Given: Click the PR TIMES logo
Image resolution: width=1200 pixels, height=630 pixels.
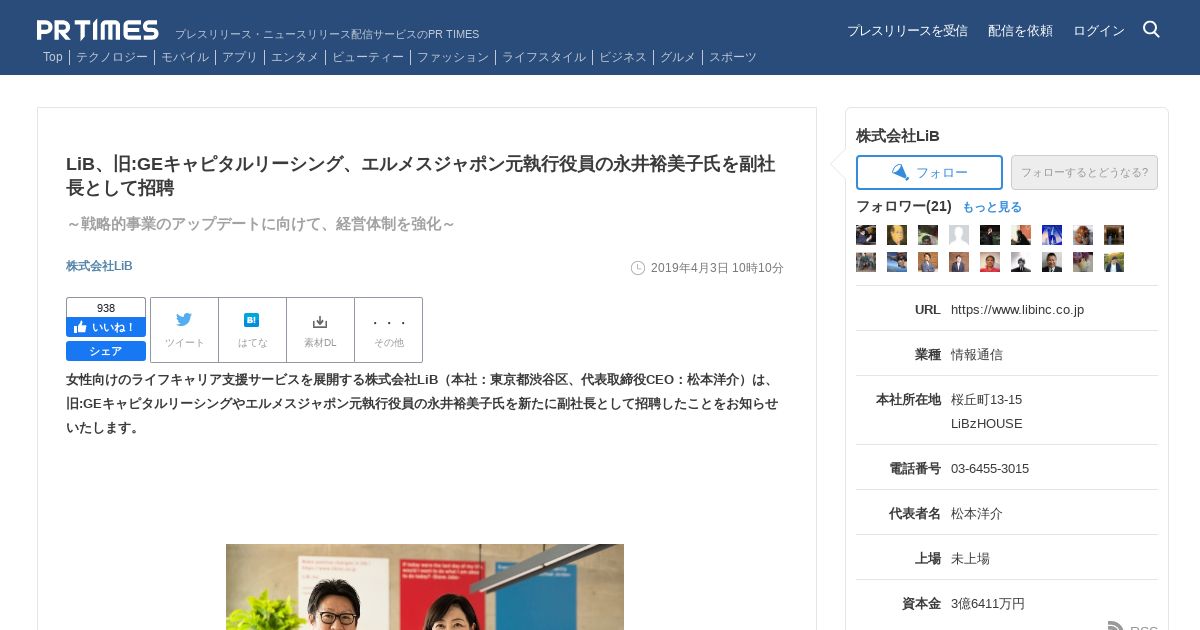Looking at the screenshot, I should (x=97, y=30).
